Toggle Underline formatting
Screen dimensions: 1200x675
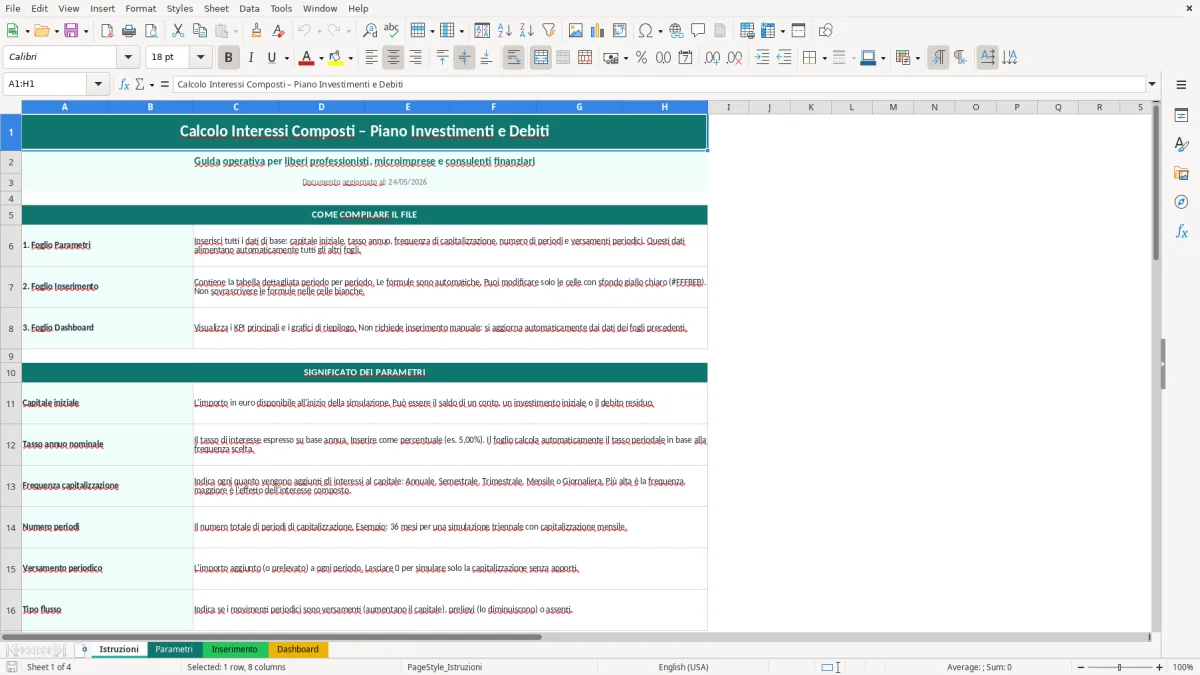tap(271, 58)
